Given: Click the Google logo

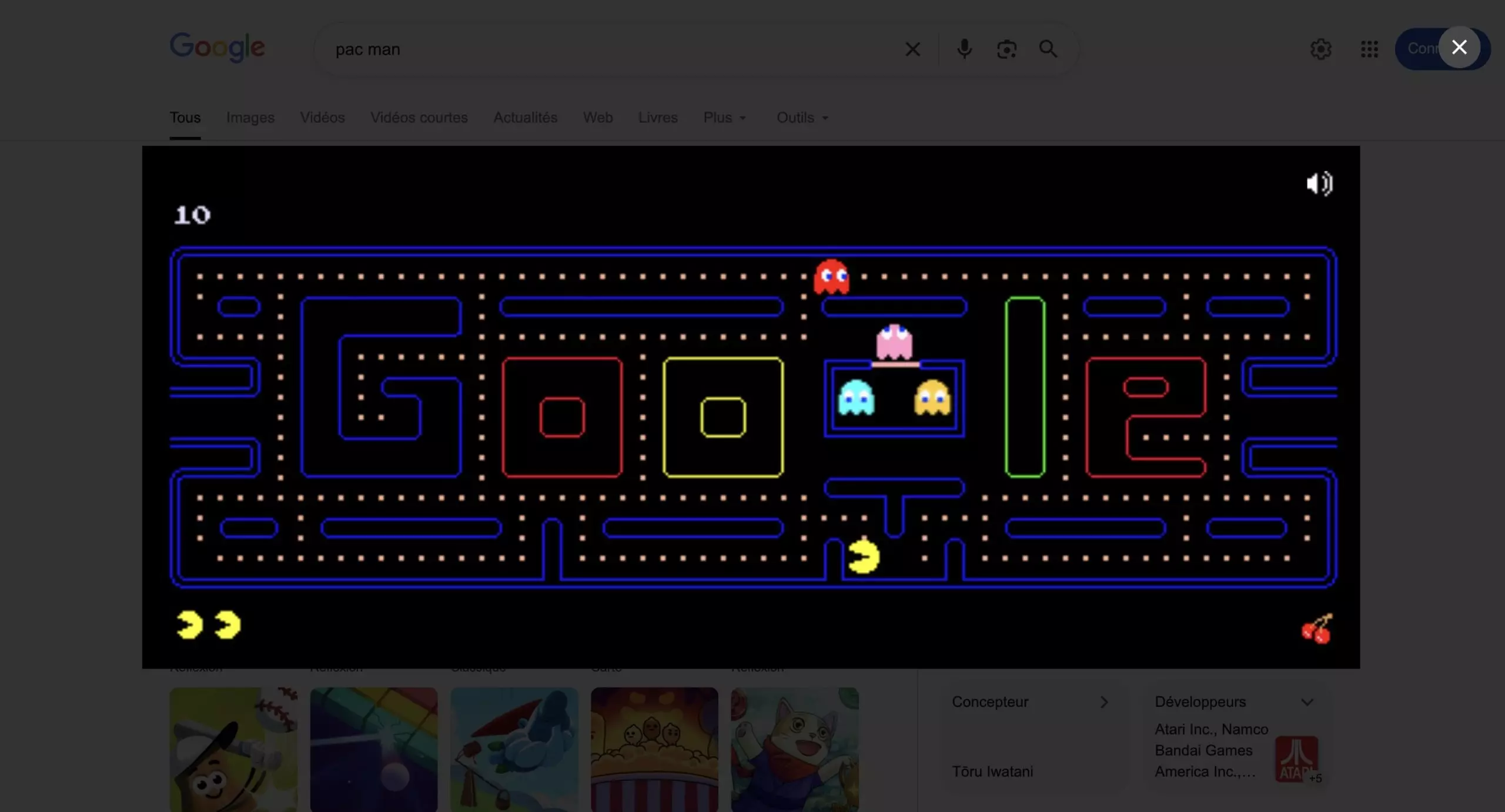Looking at the screenshot, I should click(218, 47).
